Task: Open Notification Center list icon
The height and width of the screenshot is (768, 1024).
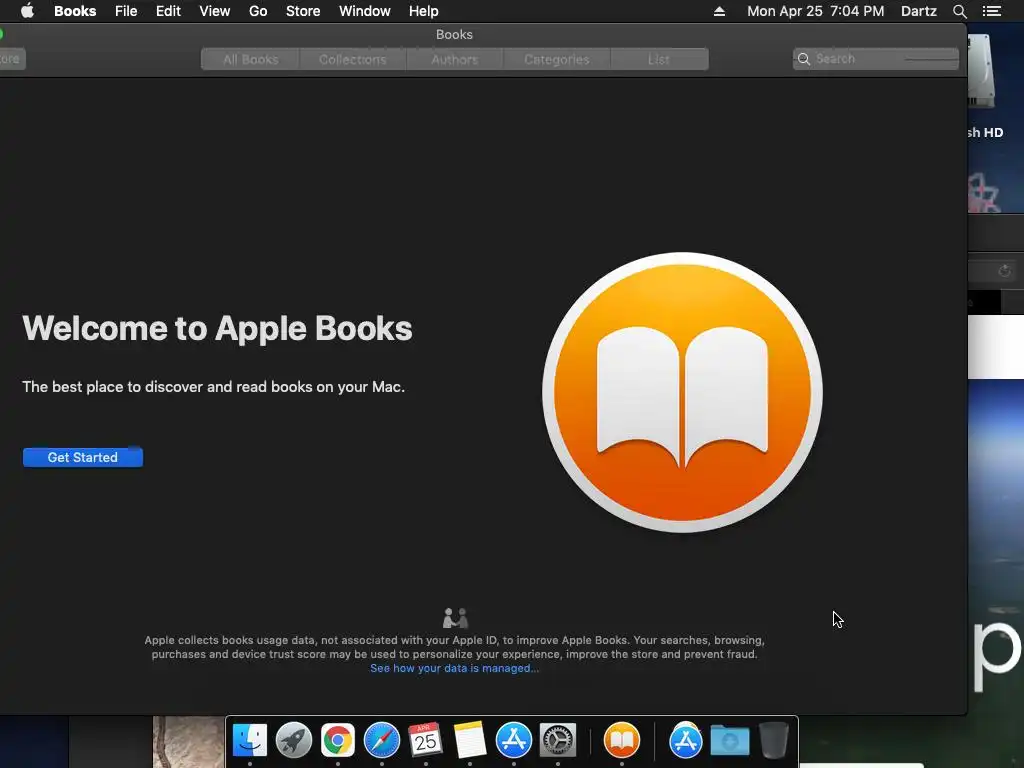Action: pos(992,11)
